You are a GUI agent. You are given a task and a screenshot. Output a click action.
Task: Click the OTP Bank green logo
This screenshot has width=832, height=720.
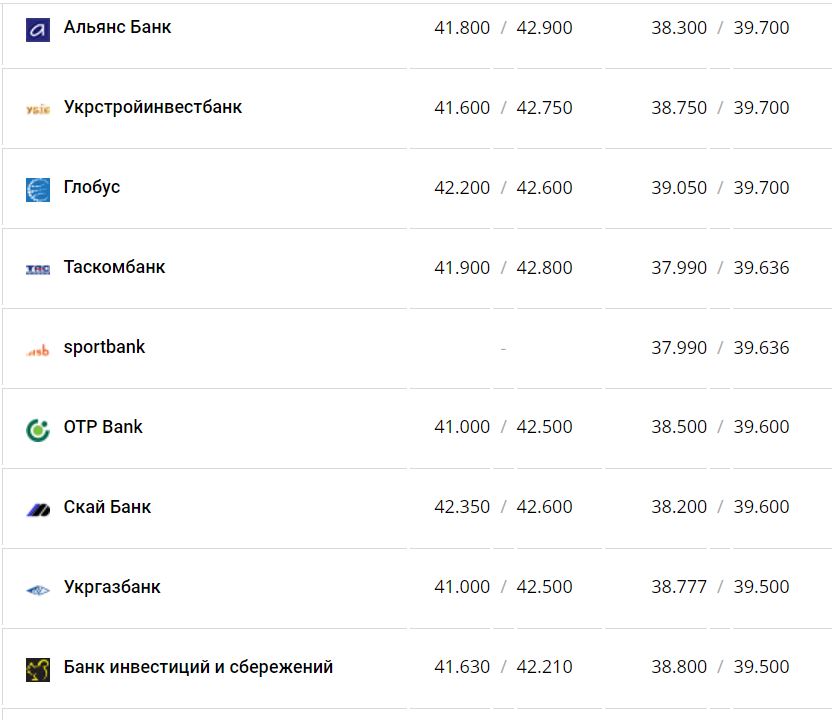[x=38, y=429]
